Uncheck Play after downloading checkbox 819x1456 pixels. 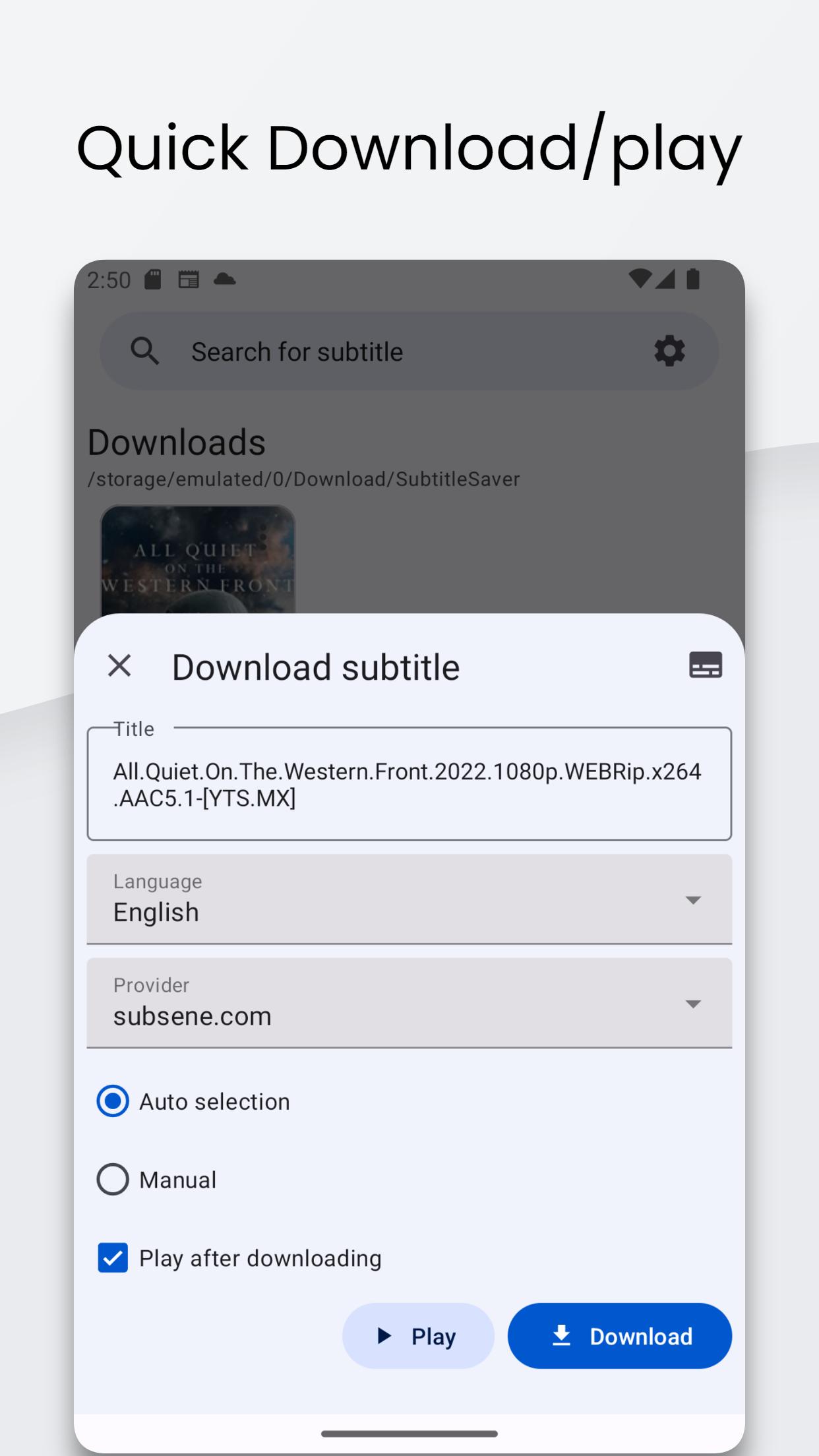113,1258
